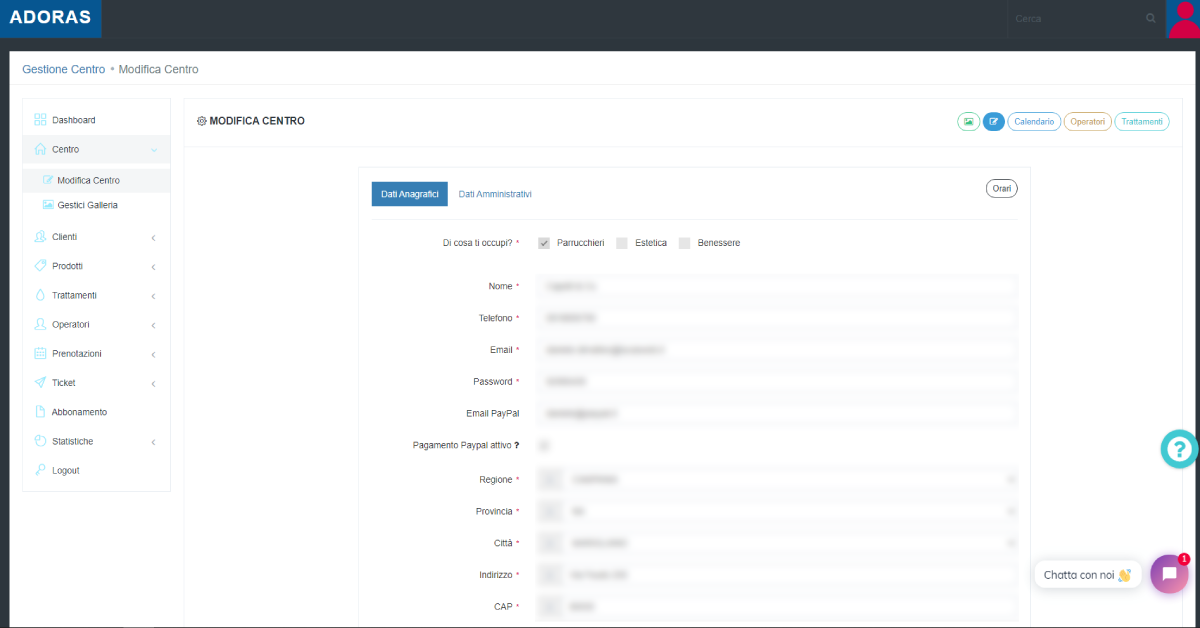Expand the Operatori submenu arrow
Image resolution: width=1200 pixels, height=628 pixels.
[x=153, y=325]
